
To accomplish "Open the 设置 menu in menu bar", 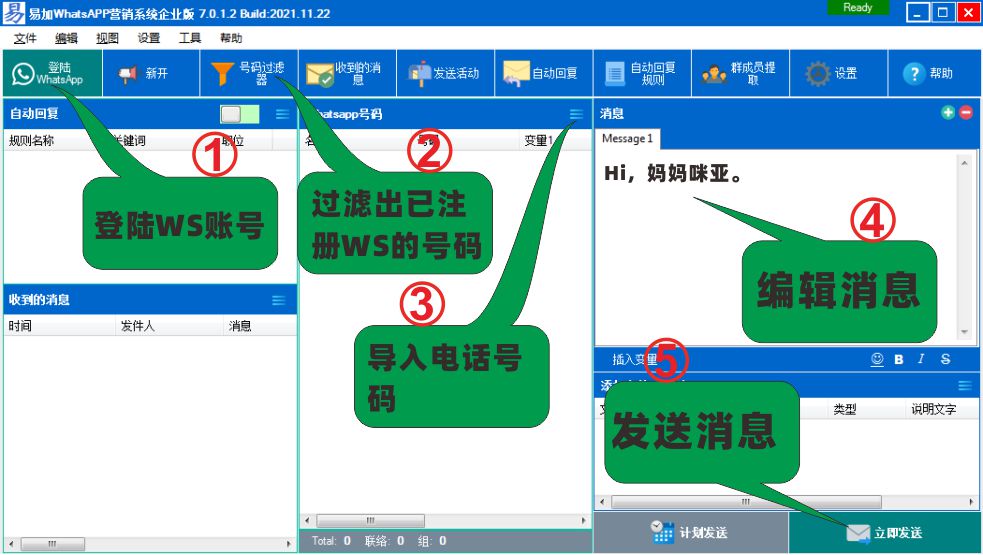I will [149, 38].
